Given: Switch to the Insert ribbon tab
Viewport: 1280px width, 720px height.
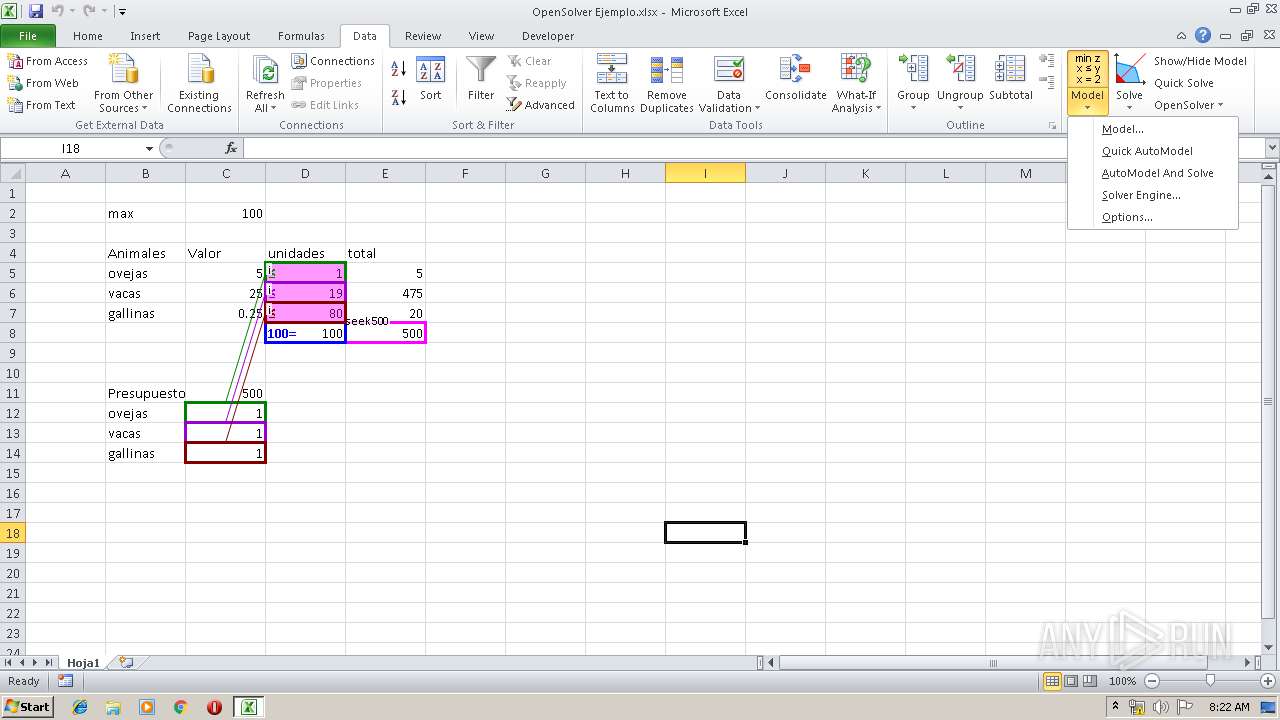Looking at the screenshot, I should 145,36.
